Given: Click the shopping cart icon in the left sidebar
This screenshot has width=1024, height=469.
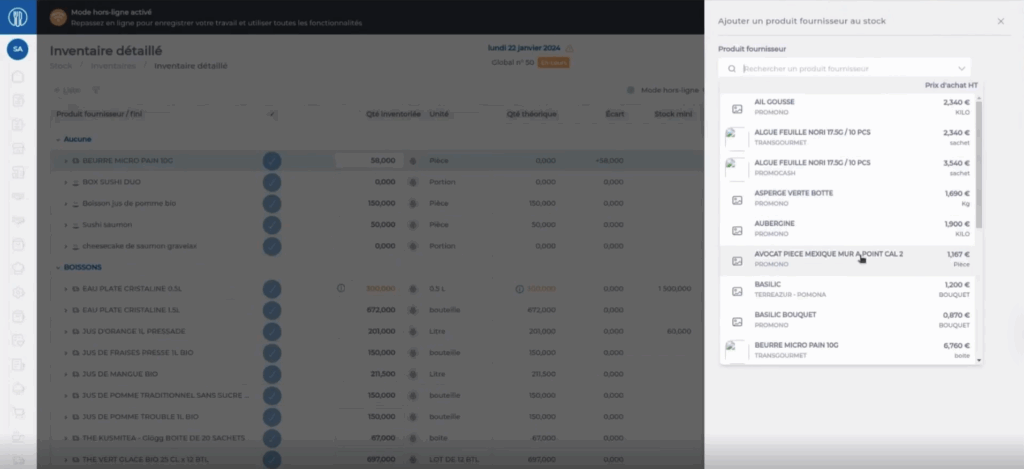Looking at the screenshot, I should tap(17, 412).
